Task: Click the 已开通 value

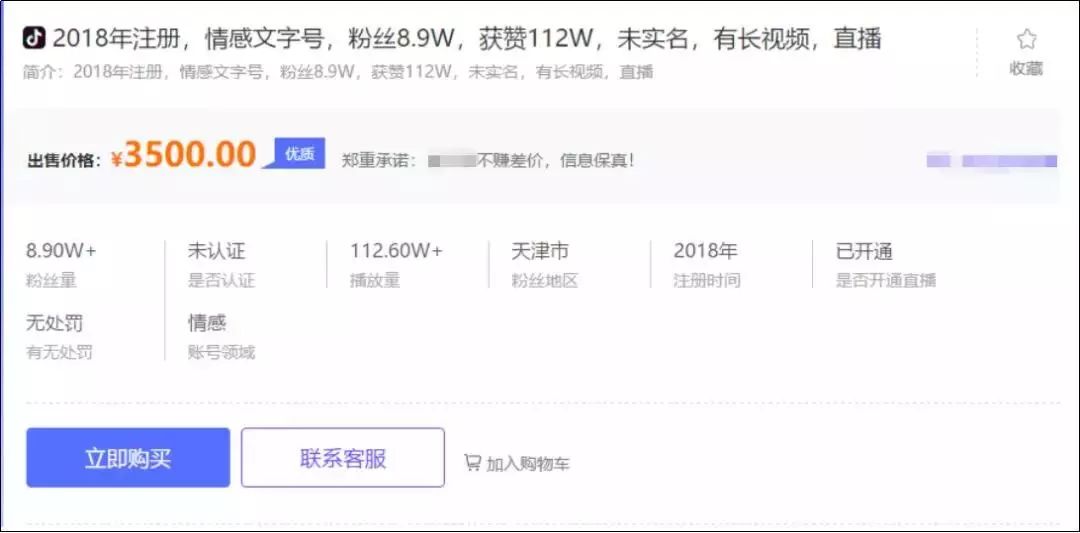Action: click(864, 251)
